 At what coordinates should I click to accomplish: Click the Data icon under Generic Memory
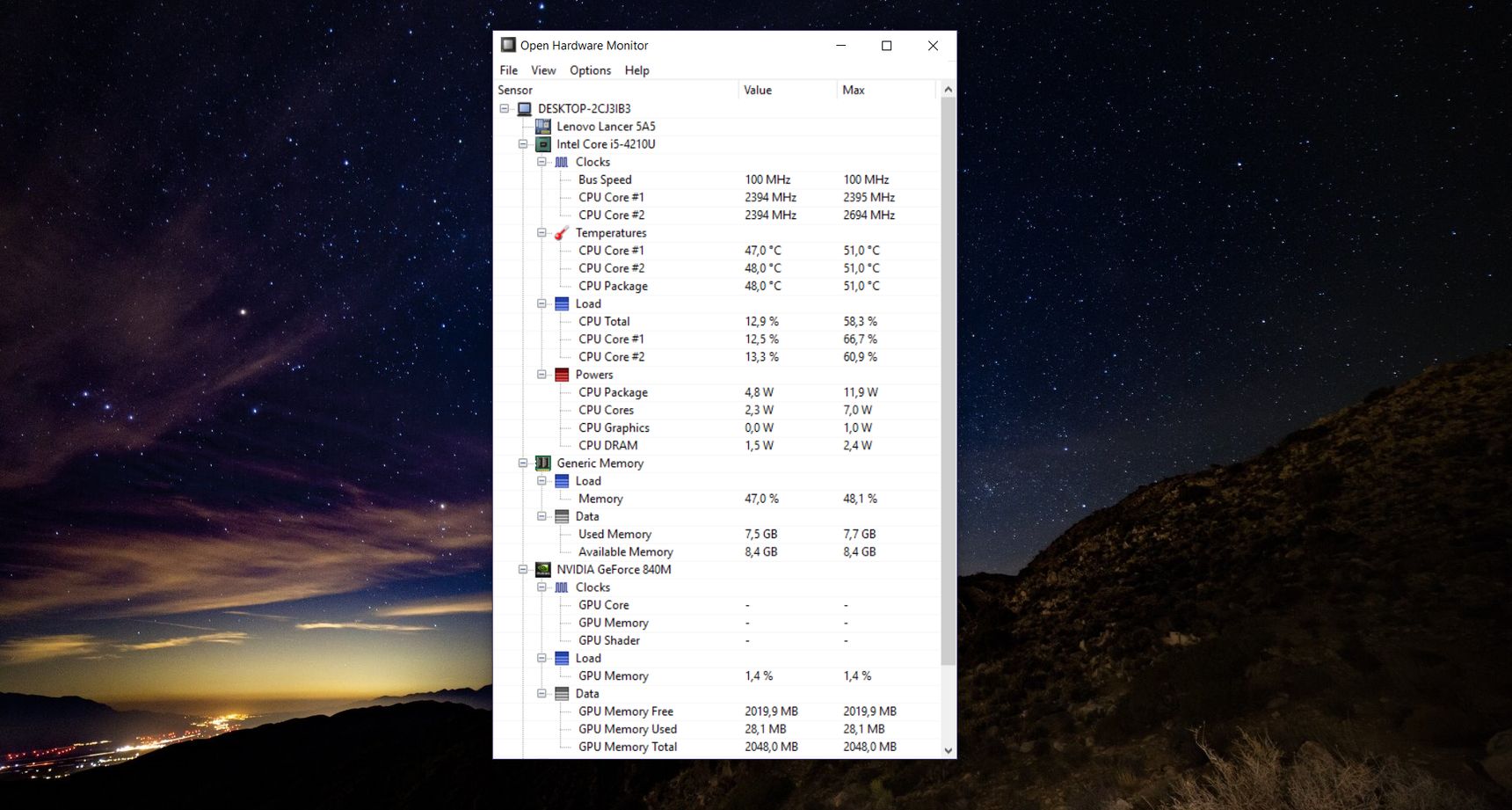pyautogui.click(x=562, y=516)
